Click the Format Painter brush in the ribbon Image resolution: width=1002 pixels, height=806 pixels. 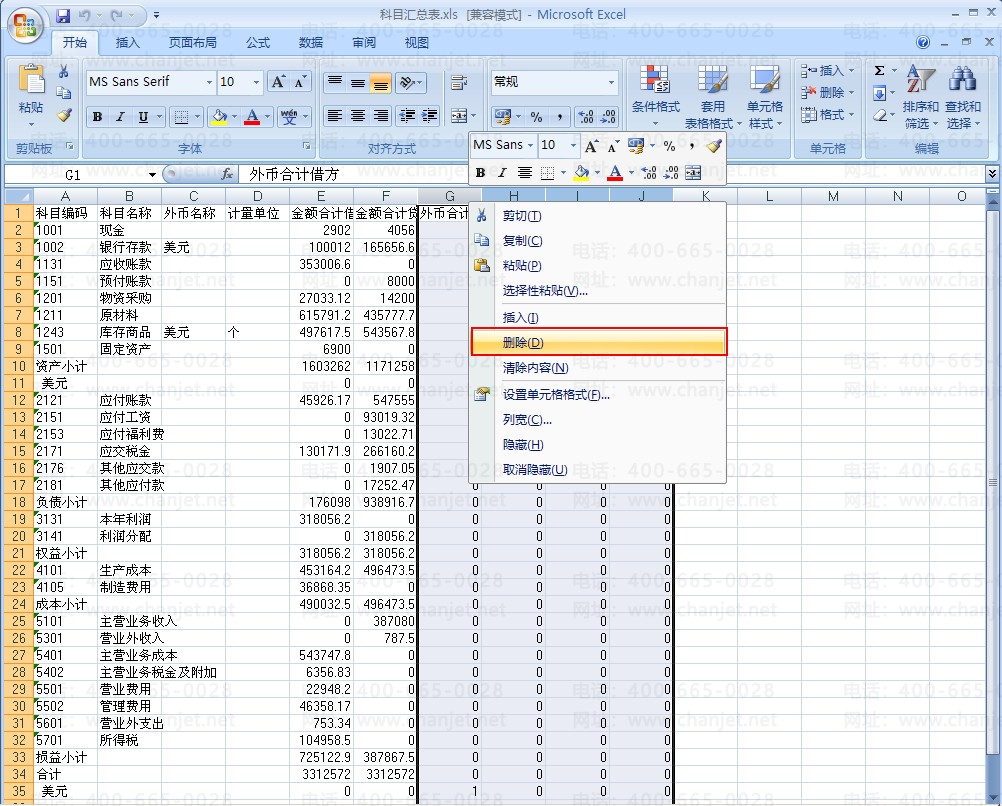click(64, 115)
